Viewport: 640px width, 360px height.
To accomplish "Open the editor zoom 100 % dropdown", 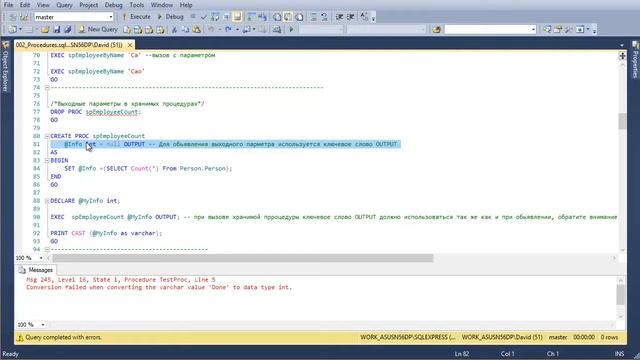I will [41, 258].
